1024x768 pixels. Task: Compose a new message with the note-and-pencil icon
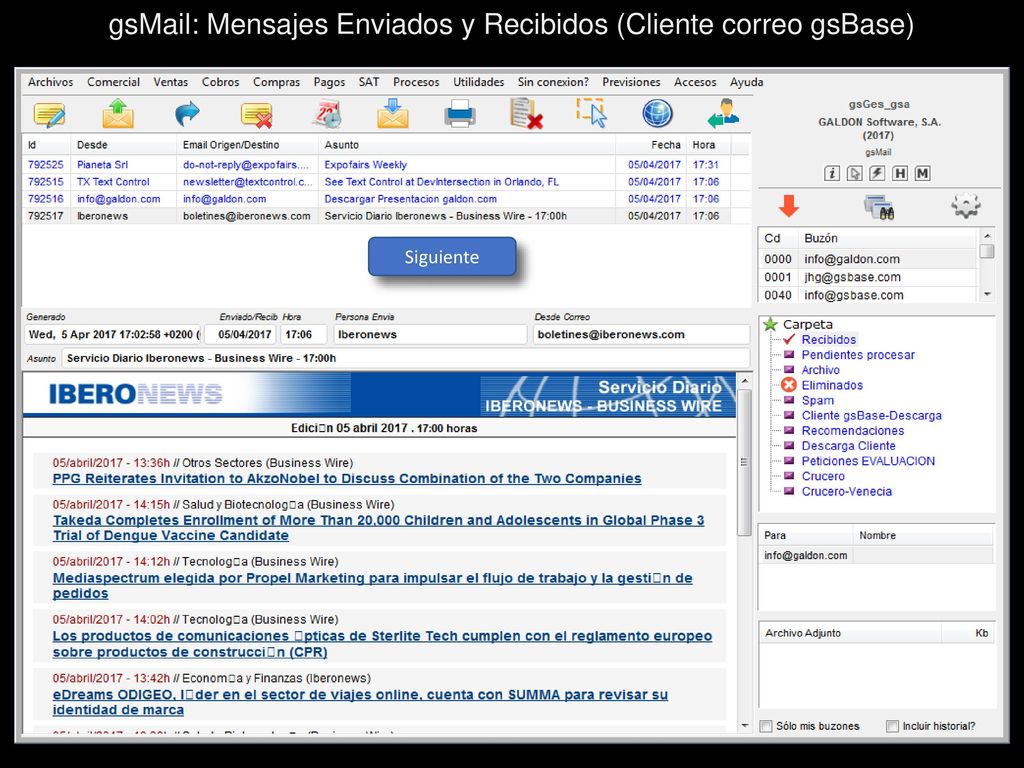point(50,115)
